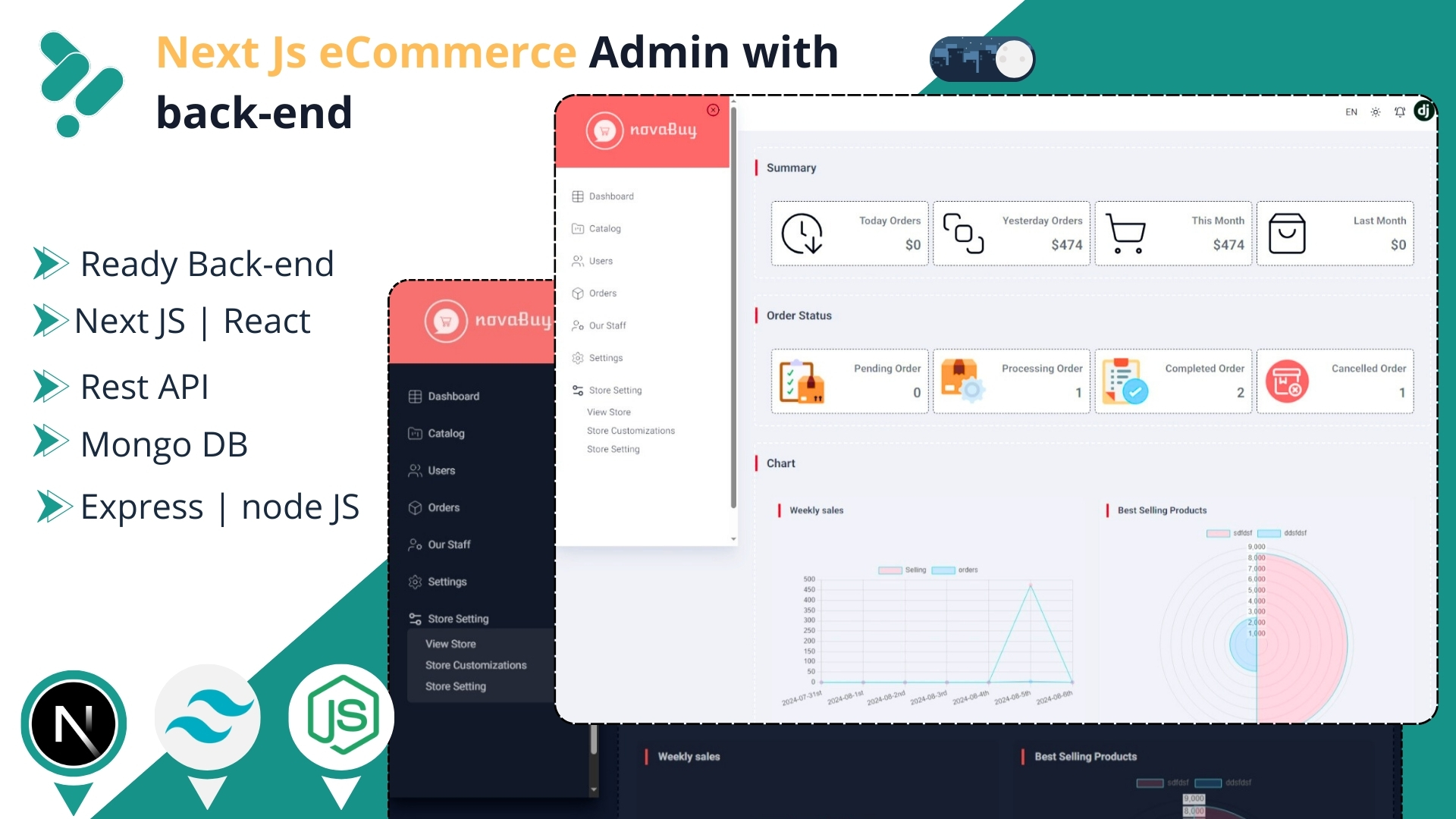Screen dimensions: 1456x819
Task: Click the Today Orders clock icon
Action: (x=802, y=234)
